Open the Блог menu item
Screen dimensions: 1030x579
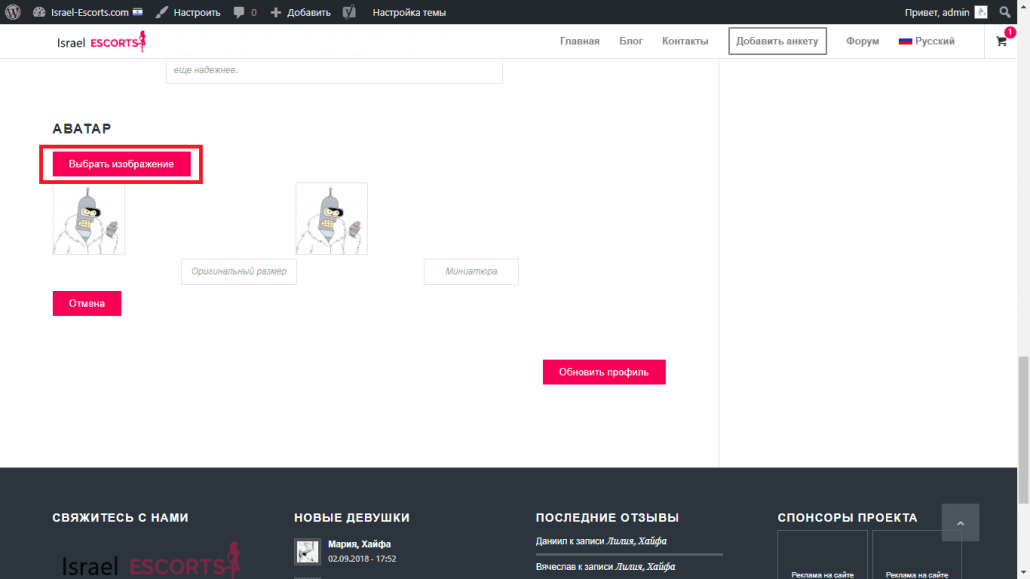coord(631,41)
